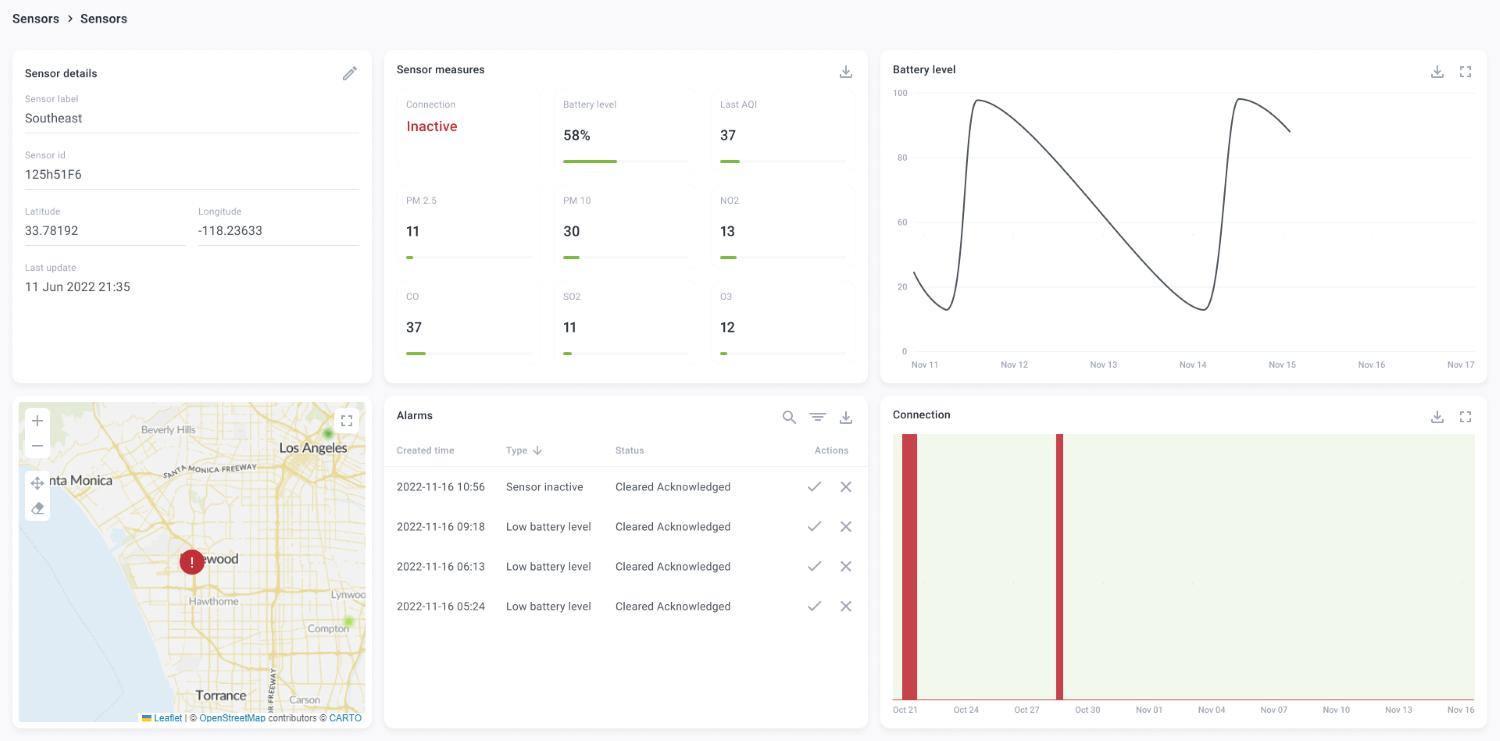Download the Battery level chart data
This screenshot has height=741, width=1500.
(1438, 71)
